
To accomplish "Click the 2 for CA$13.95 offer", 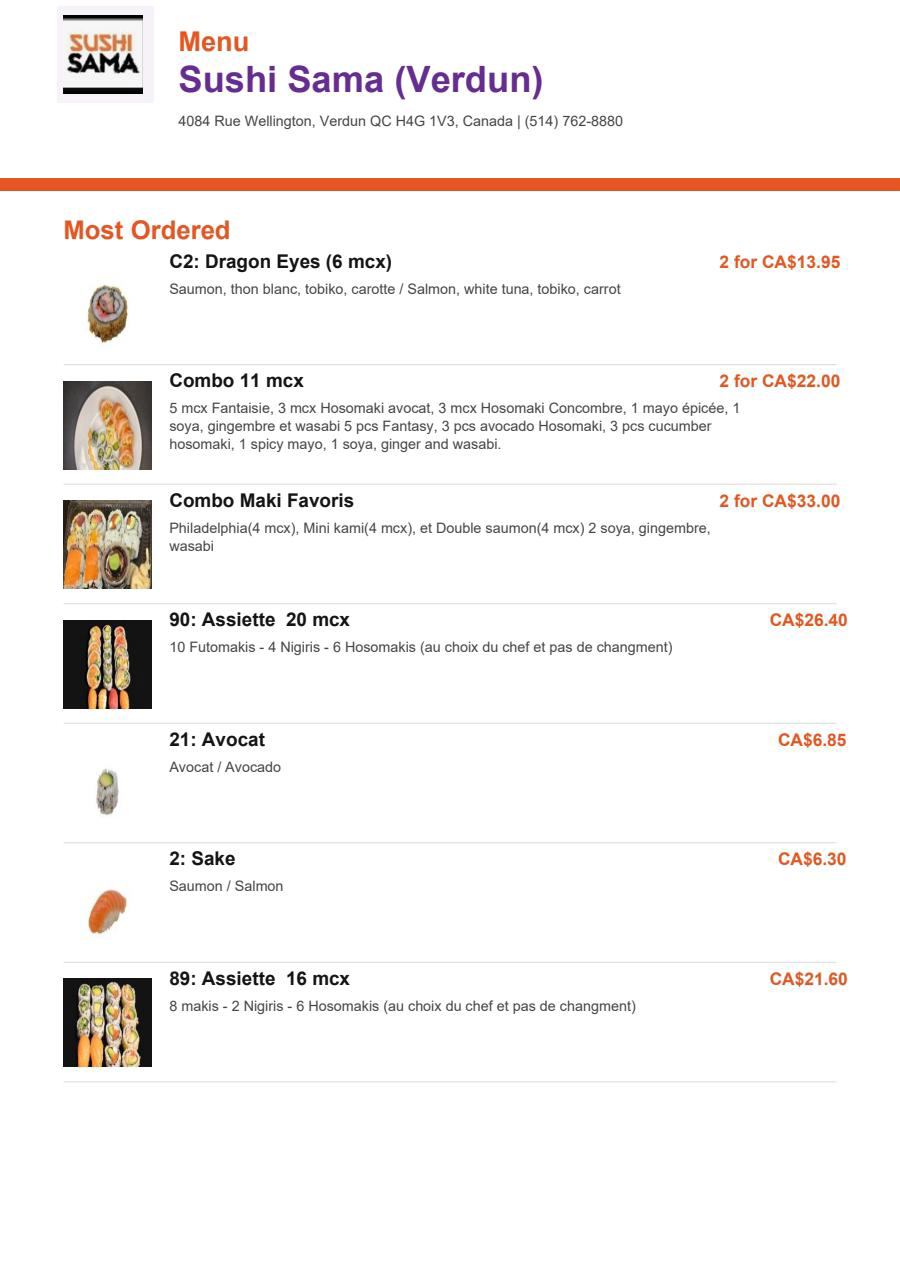I will [x=780, y=263].
